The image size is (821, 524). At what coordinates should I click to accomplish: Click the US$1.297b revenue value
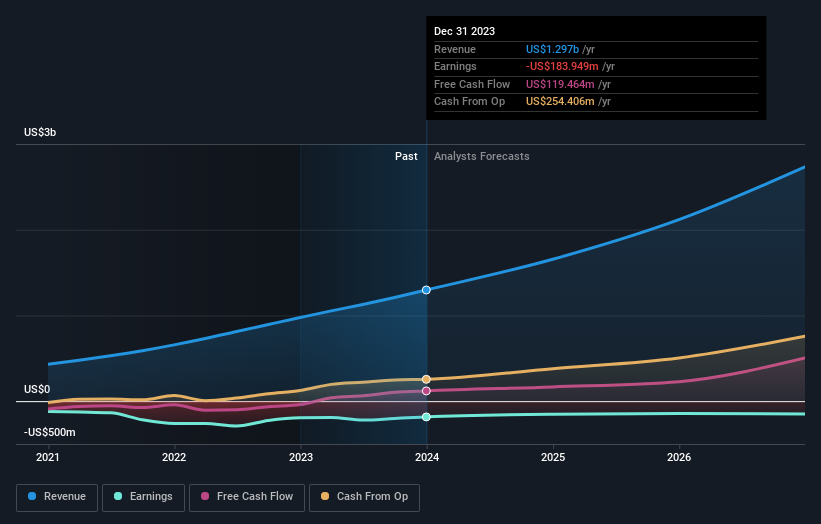click(552, 49)
